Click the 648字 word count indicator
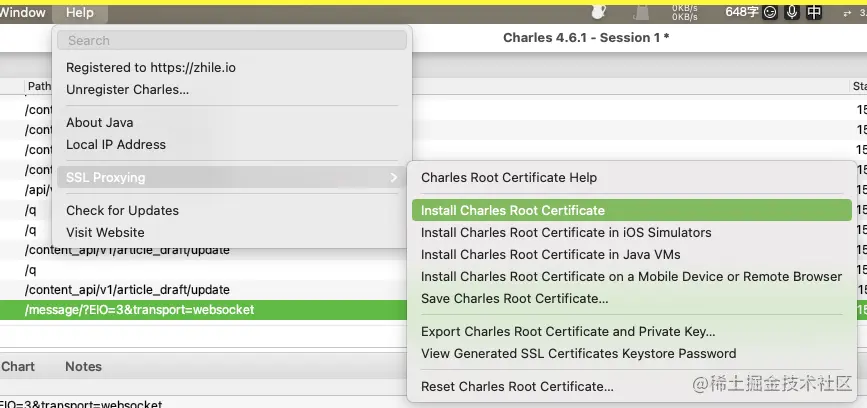 [x=742, y=12]
